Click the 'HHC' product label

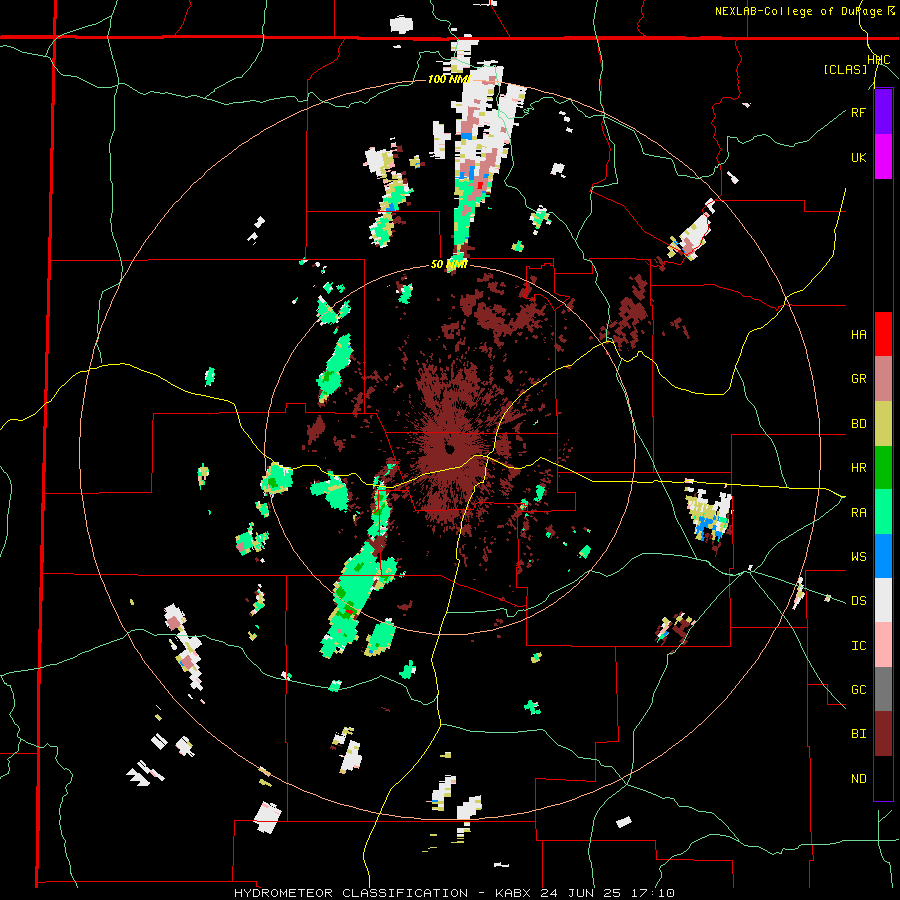[x=879, y=60]
